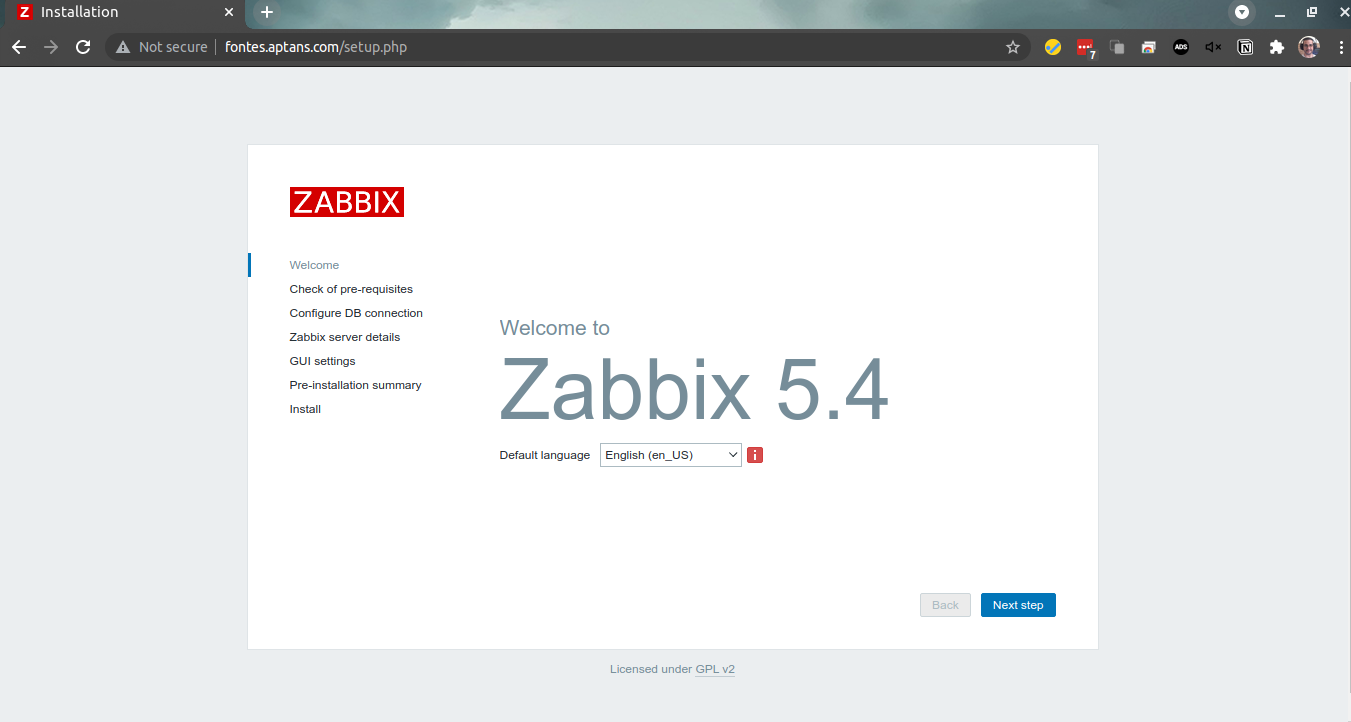Click the tab search dropdown circle
1351x722 pixels.
coord(1242,12)
